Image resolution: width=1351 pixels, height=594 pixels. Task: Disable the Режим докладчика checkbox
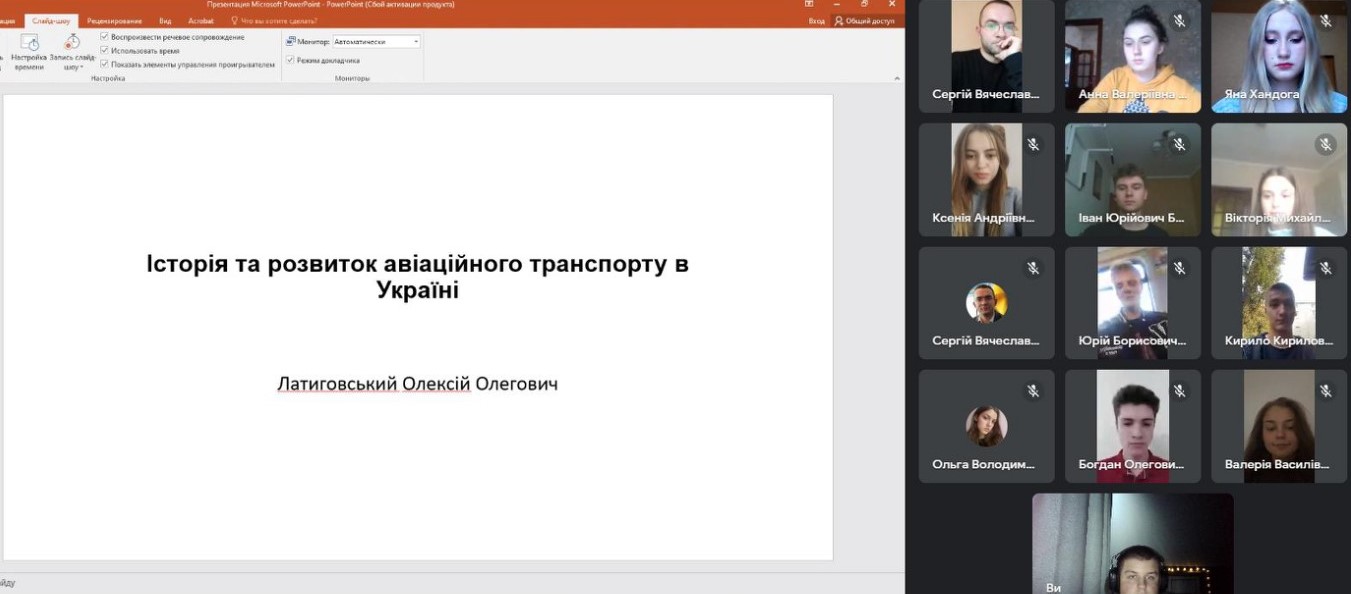pyautogui.click(x=291, y=60)
